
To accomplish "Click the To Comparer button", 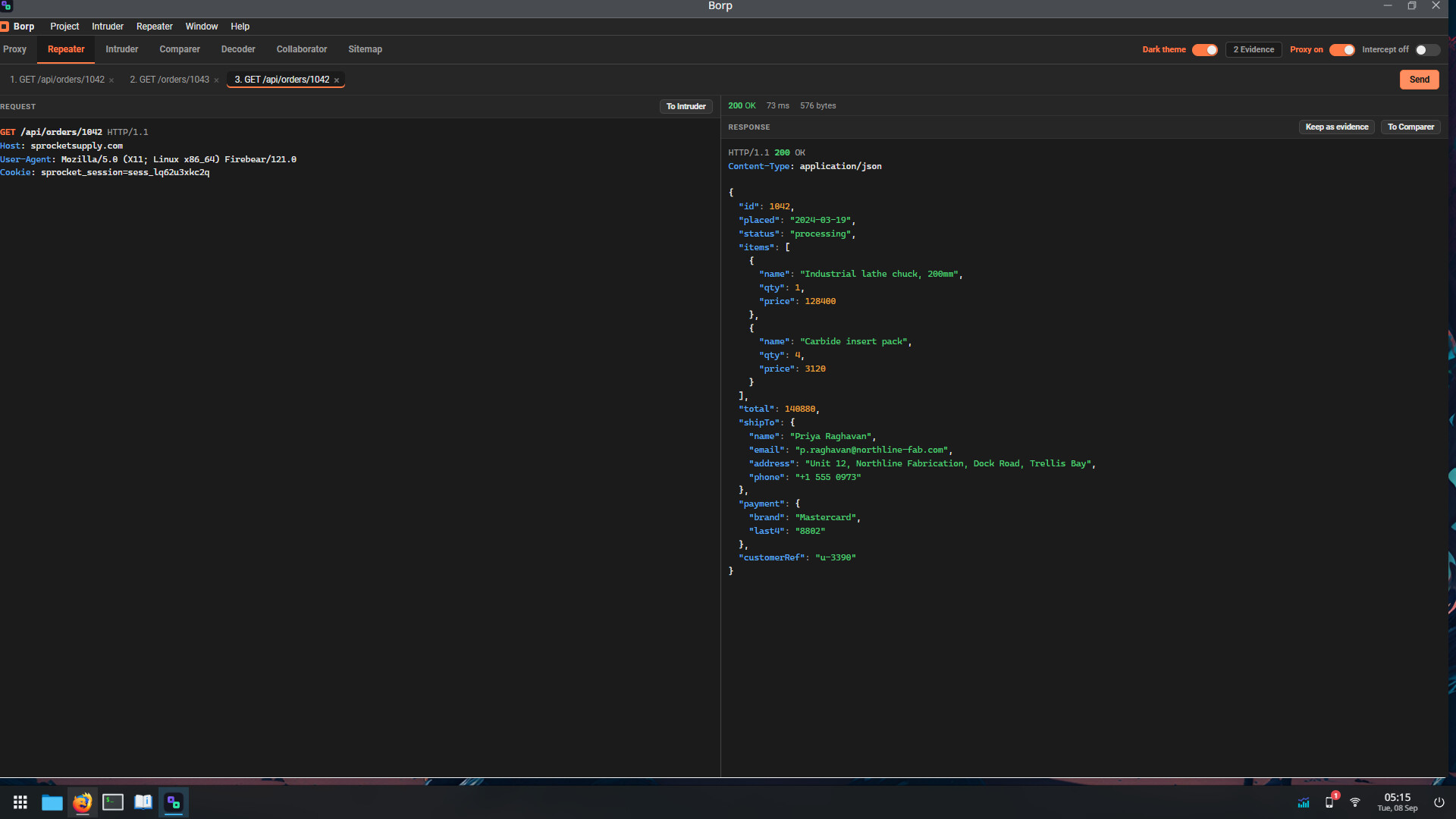I will (1410, 127).
